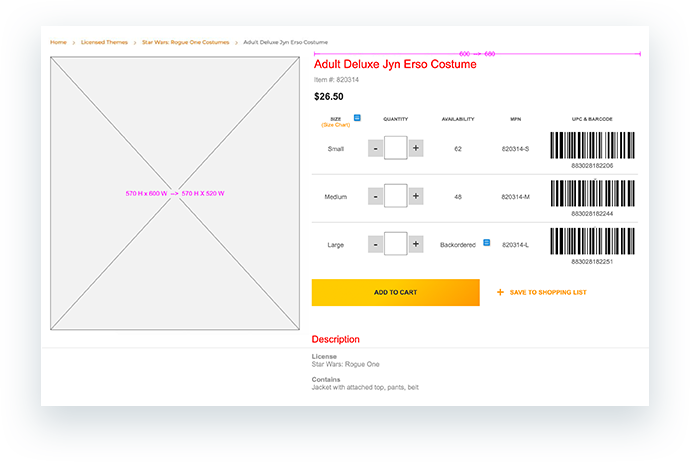
Task: Open Star Wars: Rogue One Costumes breadcrumb
Action: 185,42
